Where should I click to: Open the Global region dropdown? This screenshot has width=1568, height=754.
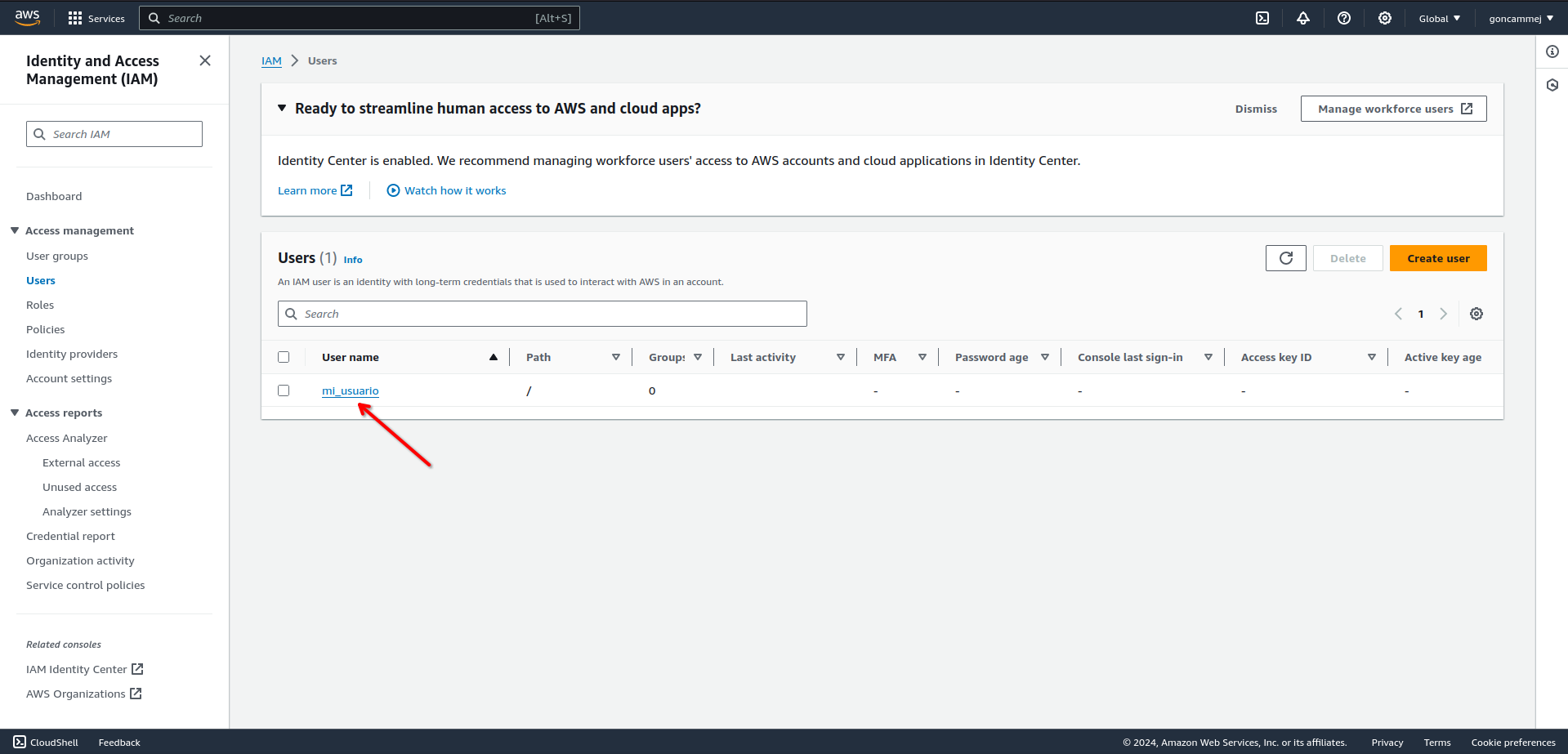click(1439, 18)
